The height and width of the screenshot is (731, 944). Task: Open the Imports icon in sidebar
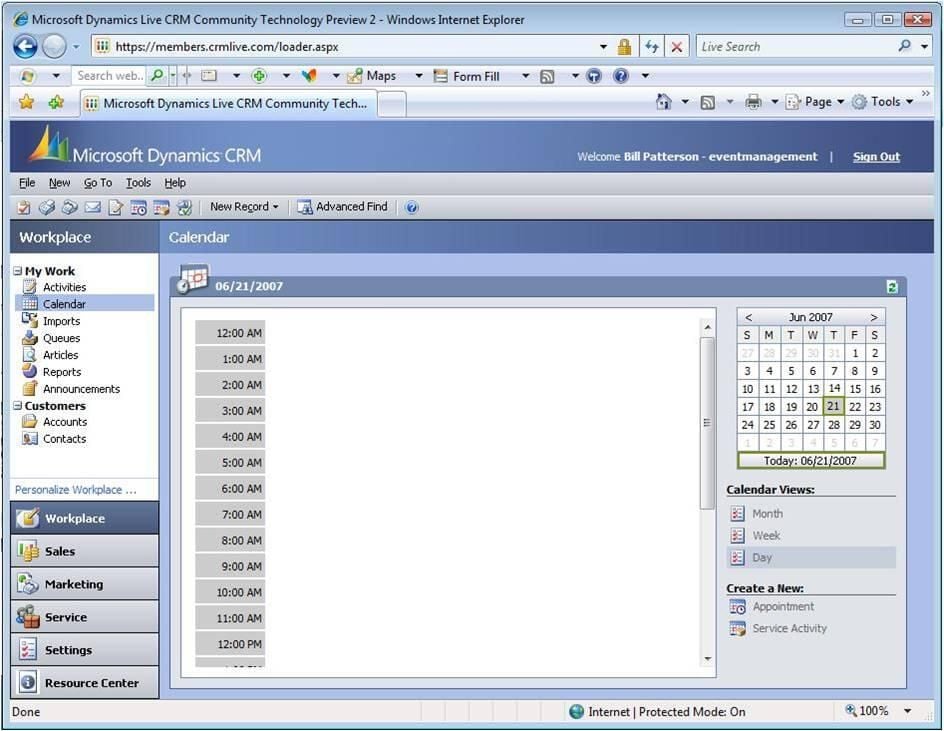coord(30,321)
